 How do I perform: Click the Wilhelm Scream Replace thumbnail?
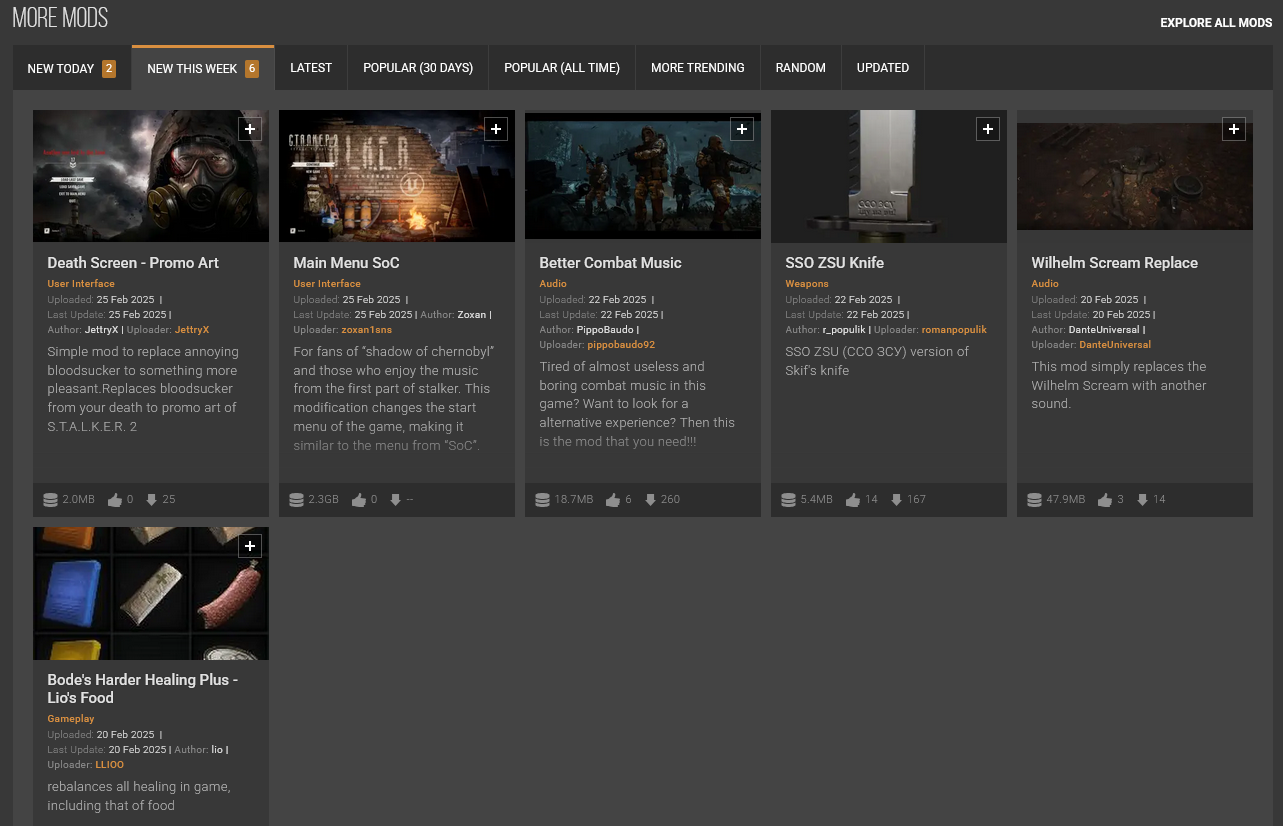coord(1135,176)
